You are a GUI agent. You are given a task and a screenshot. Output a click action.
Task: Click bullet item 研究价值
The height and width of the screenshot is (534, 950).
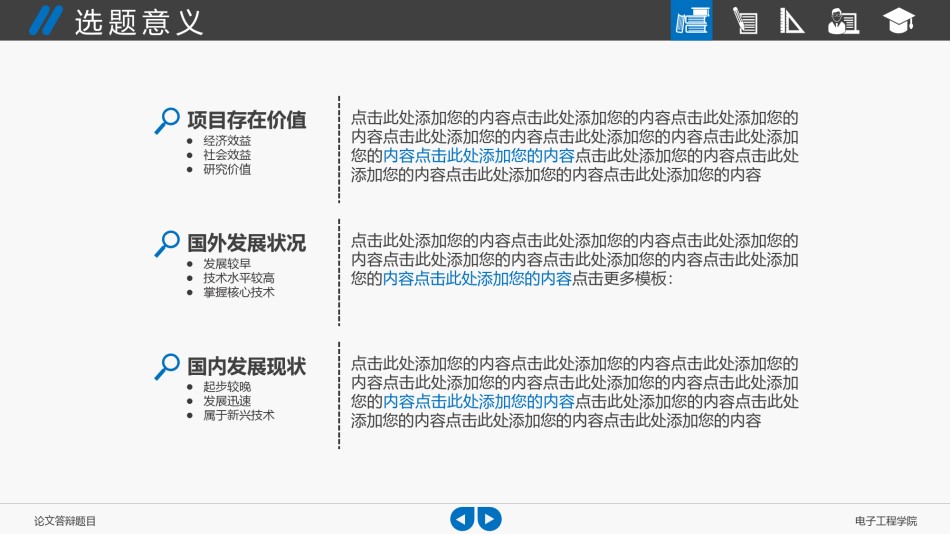(x=227, y=169)
